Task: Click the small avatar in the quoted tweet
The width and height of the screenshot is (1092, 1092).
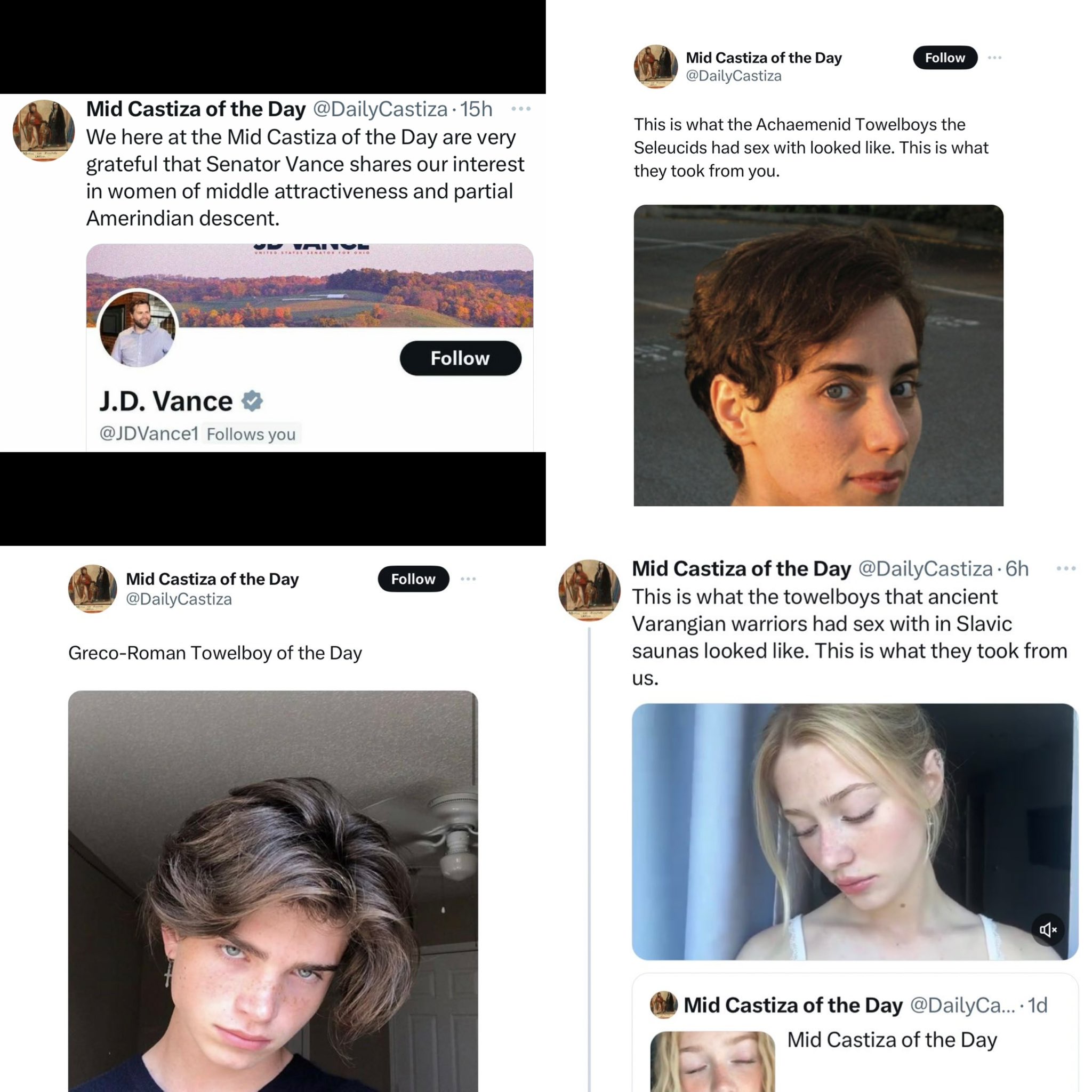Action: tap(663, 1005)
